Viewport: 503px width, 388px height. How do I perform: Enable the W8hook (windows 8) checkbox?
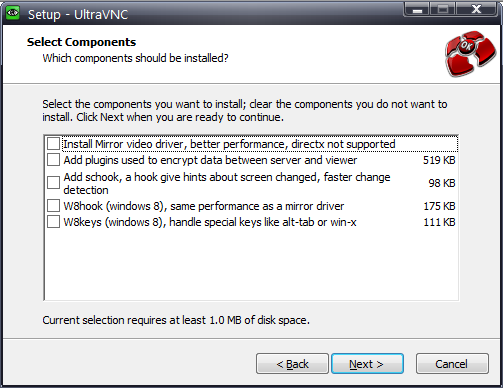point(53,206)
